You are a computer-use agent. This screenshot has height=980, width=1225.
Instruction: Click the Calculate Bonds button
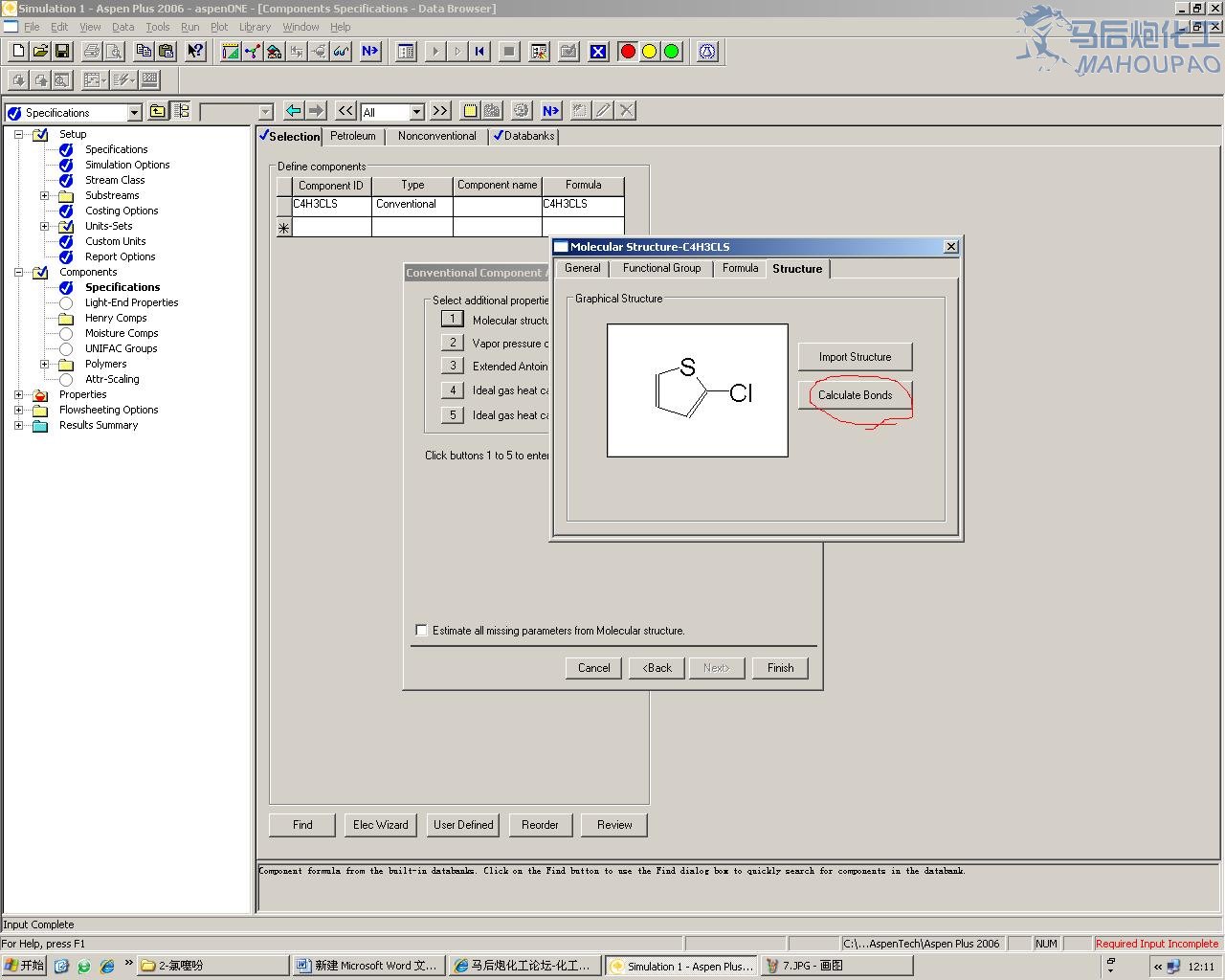855,395
